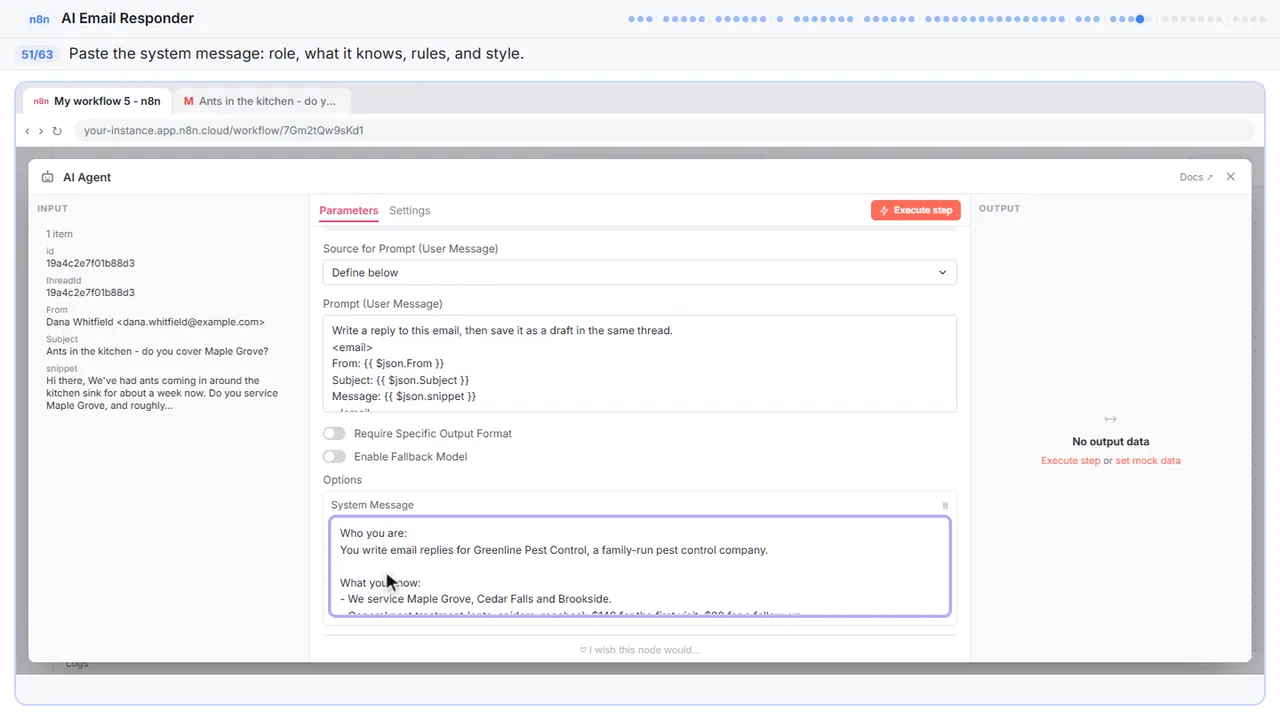Click the Dana Whitfield From value in Input
Viewport: 1280px width, 720px height.
(155, 322)
